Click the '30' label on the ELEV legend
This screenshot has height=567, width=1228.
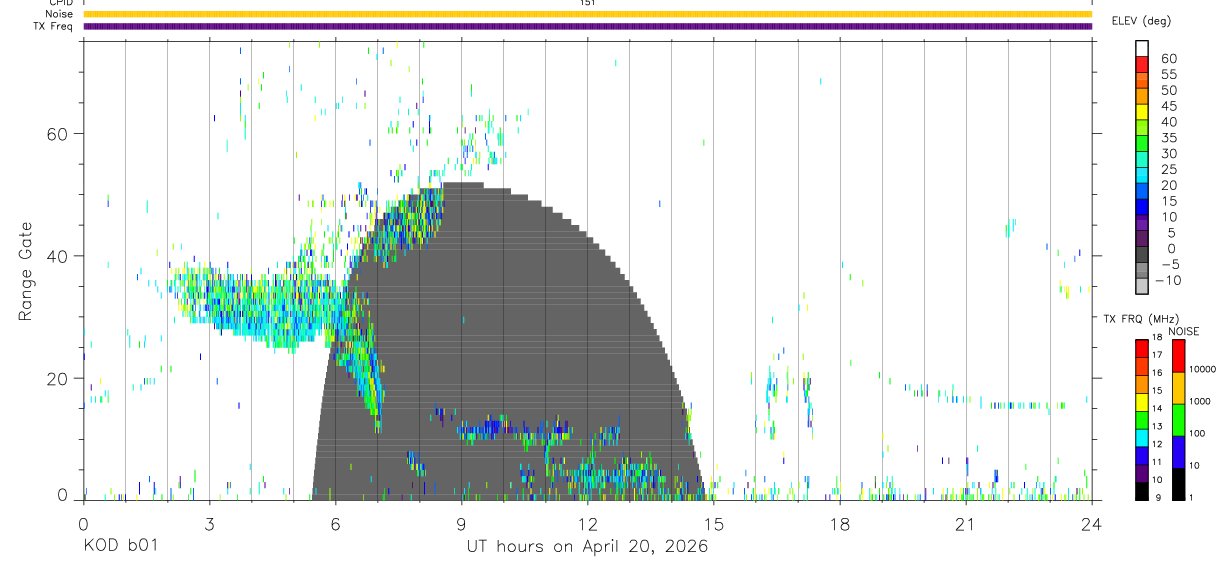point(1168,154)
